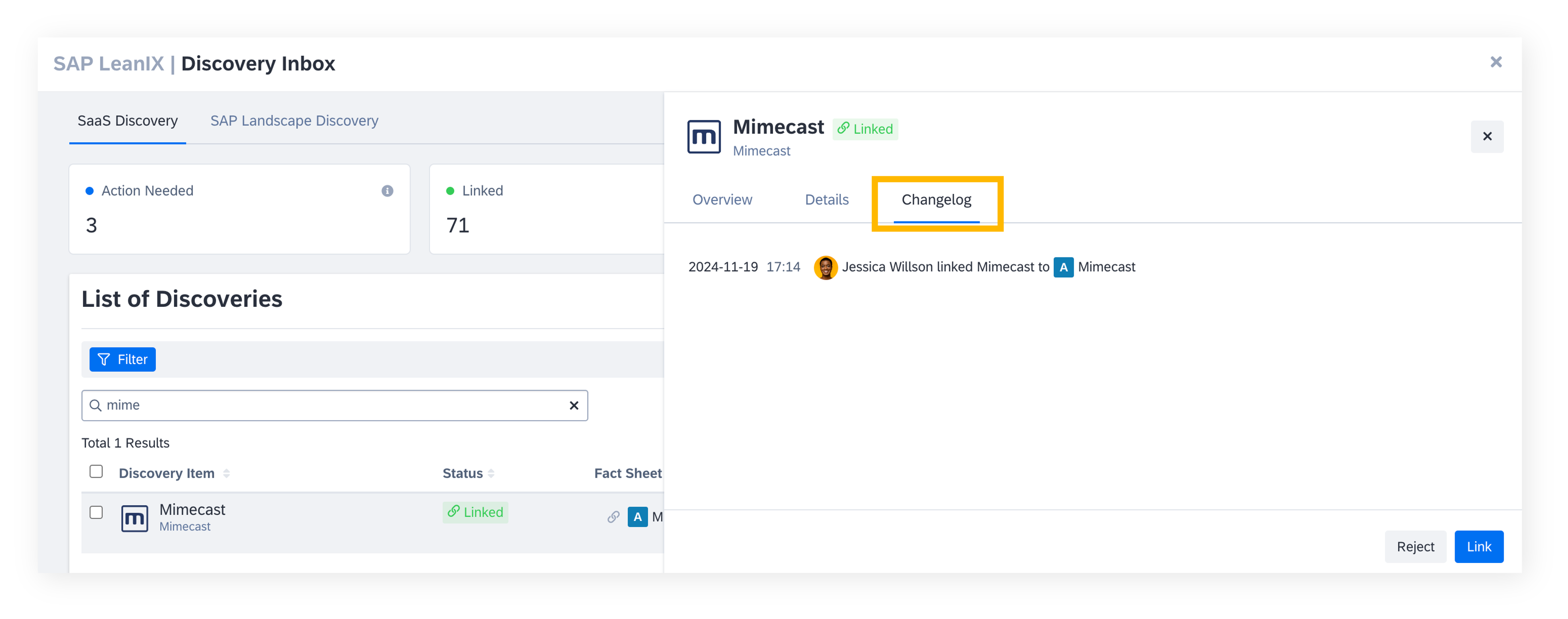The image size is (1568, 619).
Task: Click the Action Needed info icon
Action: (387, 191)
